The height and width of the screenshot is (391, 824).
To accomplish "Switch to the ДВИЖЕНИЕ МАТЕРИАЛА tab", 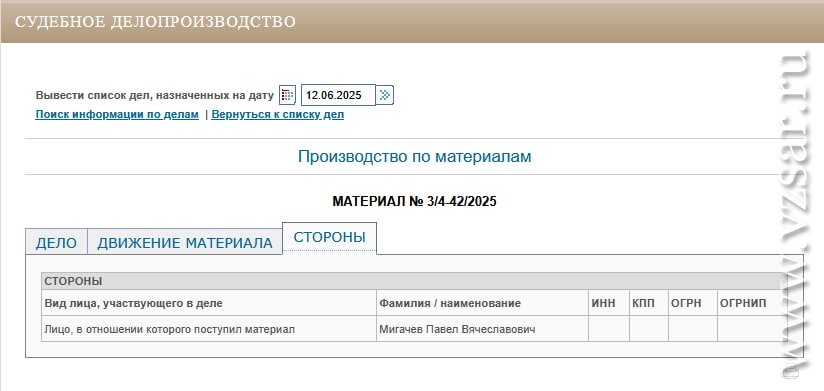I will (184, 242).
